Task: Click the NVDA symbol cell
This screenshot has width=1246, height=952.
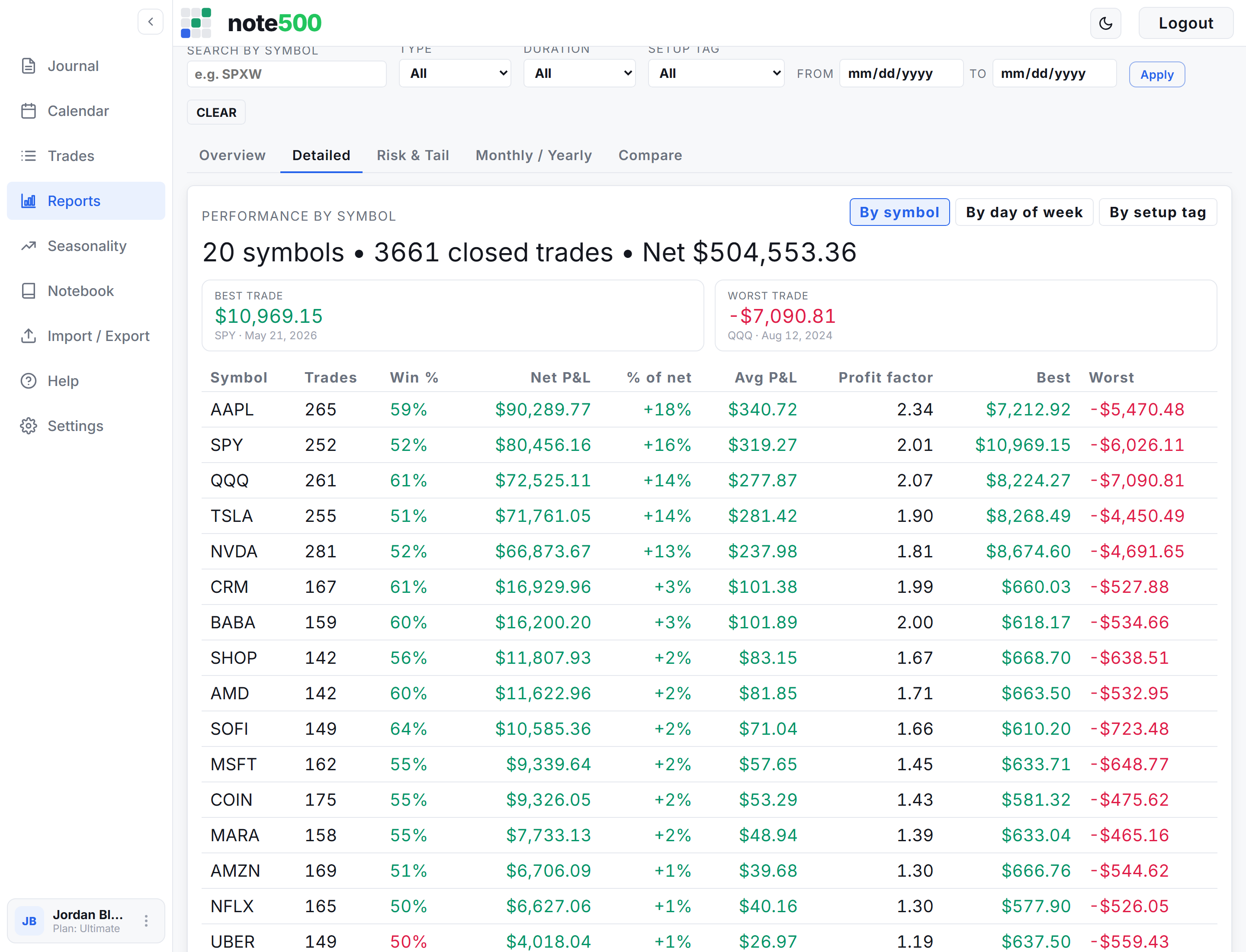Action: pyautogui.click(x=234, y=551)
